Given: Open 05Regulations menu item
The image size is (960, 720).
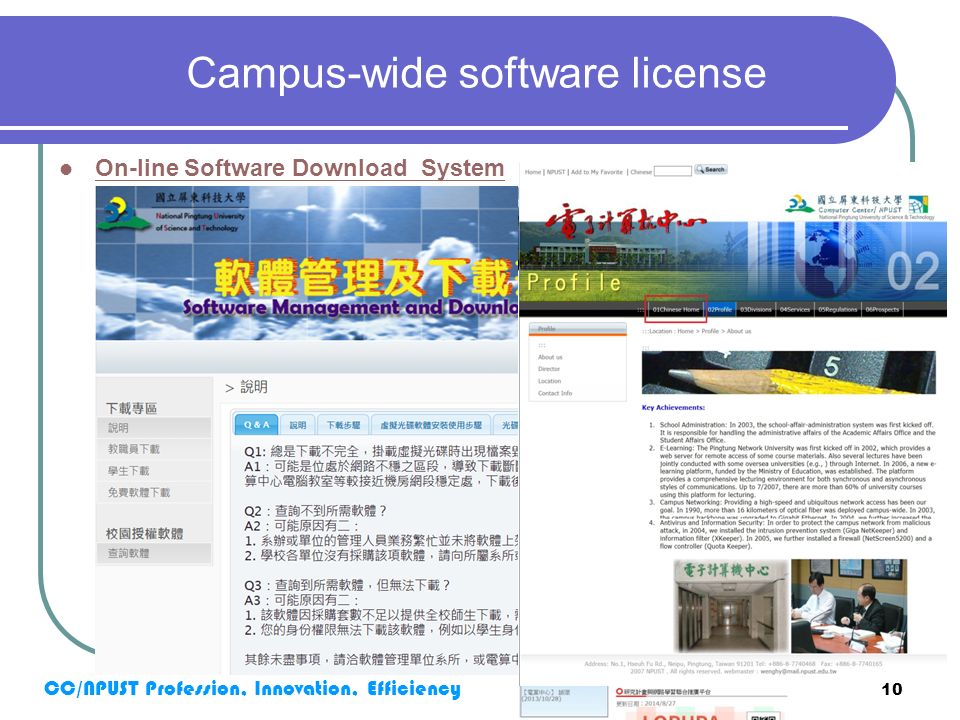Looking at the screenshot, I should point(838,309).
